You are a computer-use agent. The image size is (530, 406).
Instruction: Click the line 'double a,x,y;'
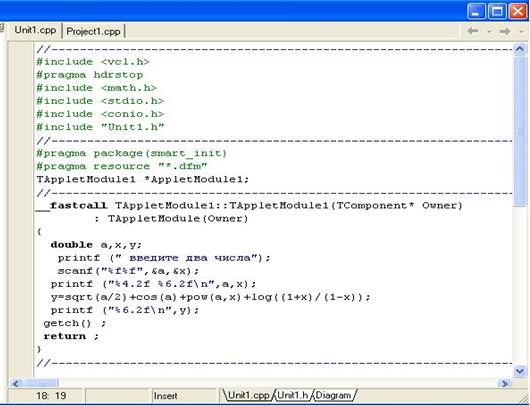(96, 245)
